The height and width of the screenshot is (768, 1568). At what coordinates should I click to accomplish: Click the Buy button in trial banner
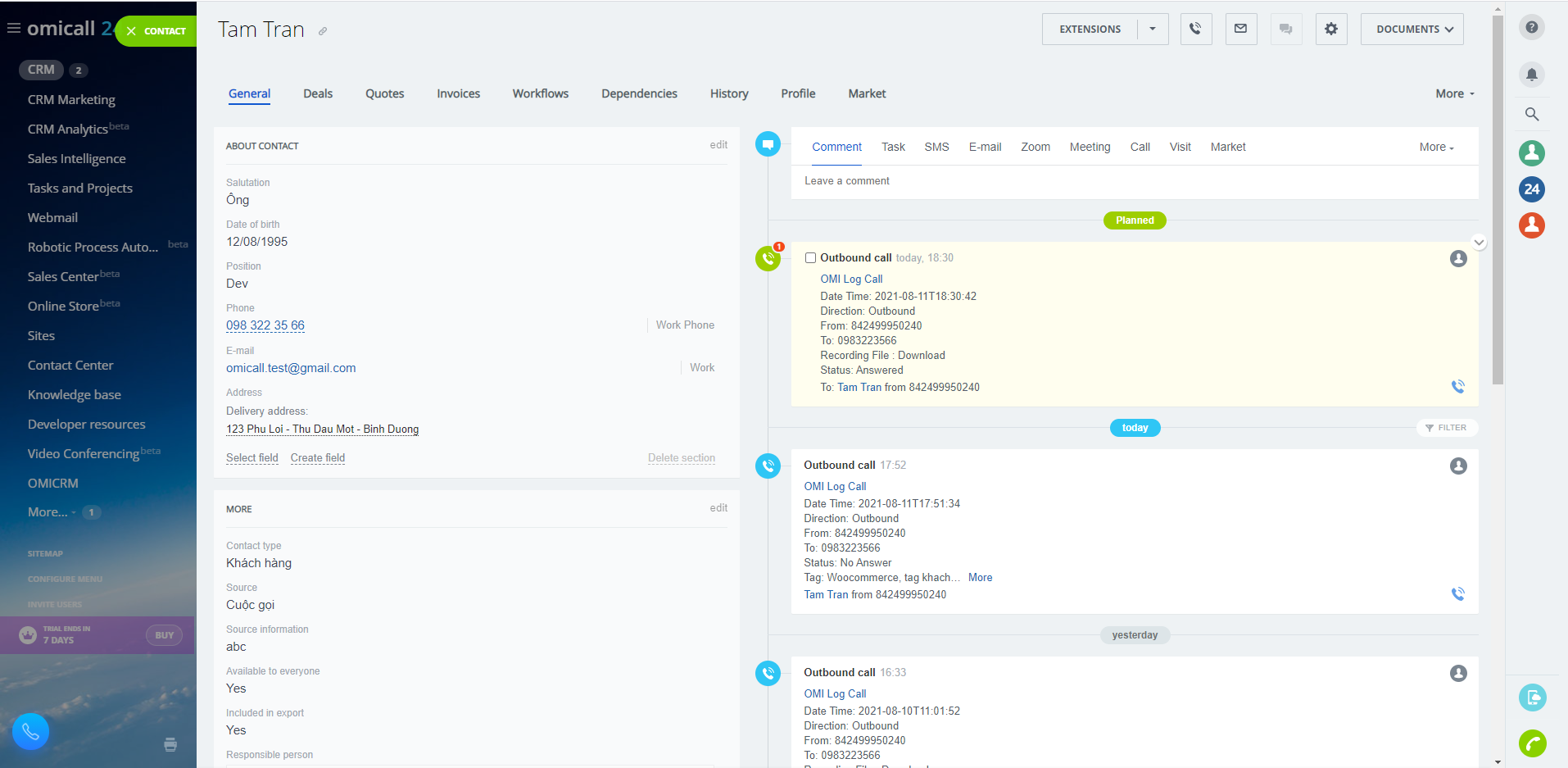point(165,635)
